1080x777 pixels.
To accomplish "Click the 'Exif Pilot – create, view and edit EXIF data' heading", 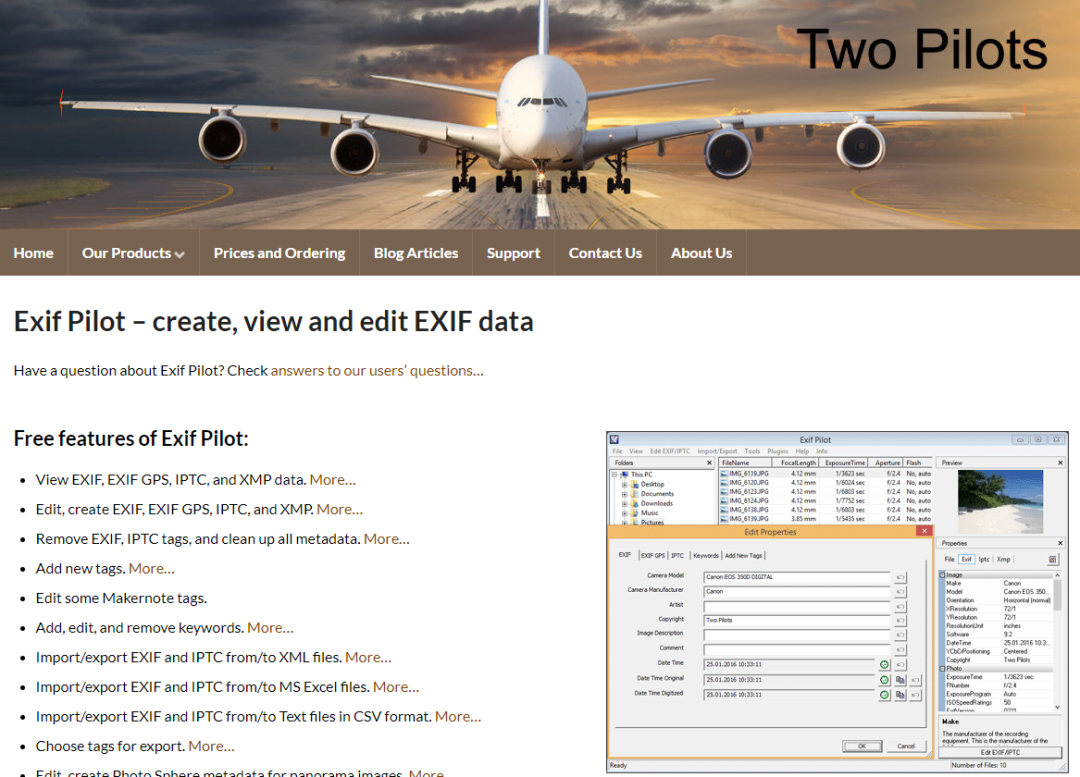I will tap(273, 322).
